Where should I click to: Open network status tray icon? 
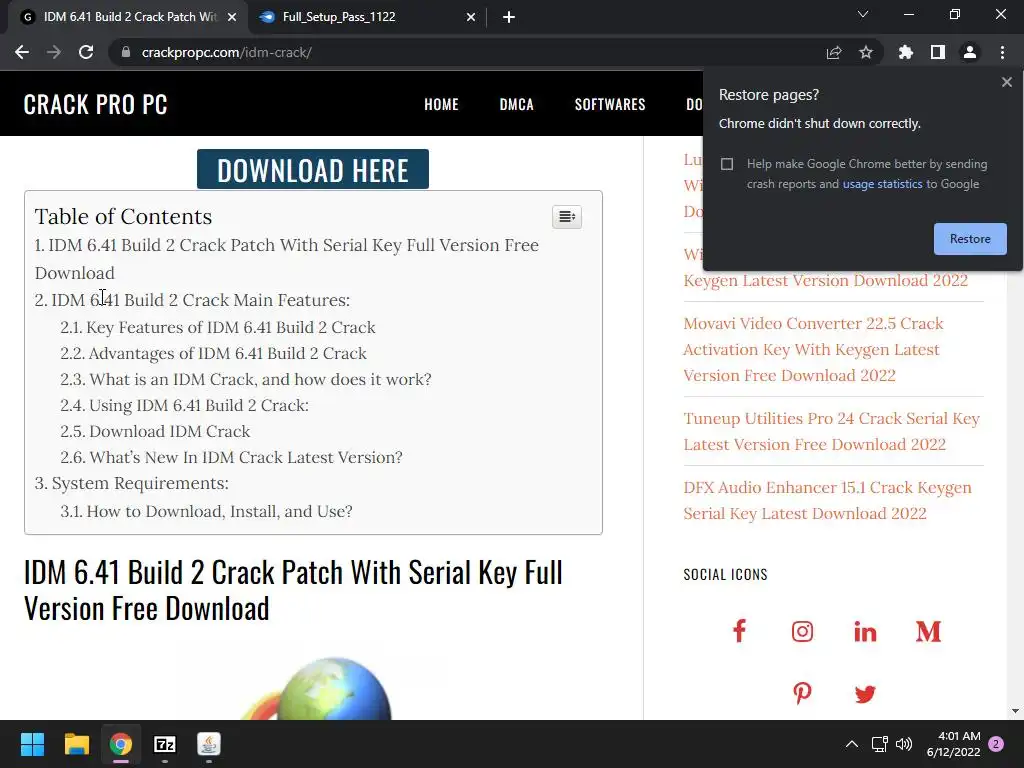[880, 744]
